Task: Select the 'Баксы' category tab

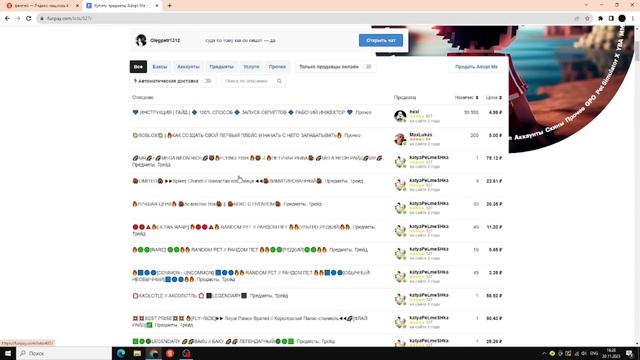Action: point(160,67)
